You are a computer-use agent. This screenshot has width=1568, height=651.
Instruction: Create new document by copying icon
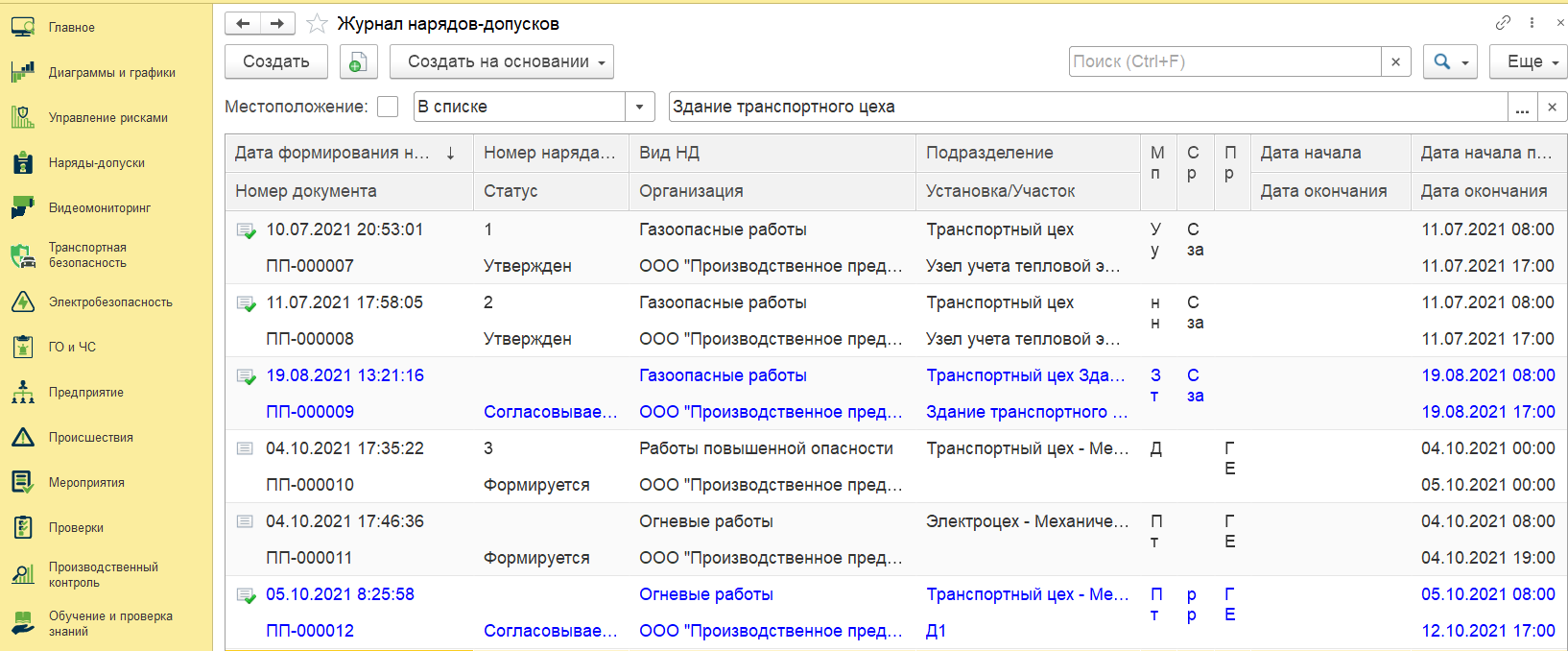click(x=358, y=61)
